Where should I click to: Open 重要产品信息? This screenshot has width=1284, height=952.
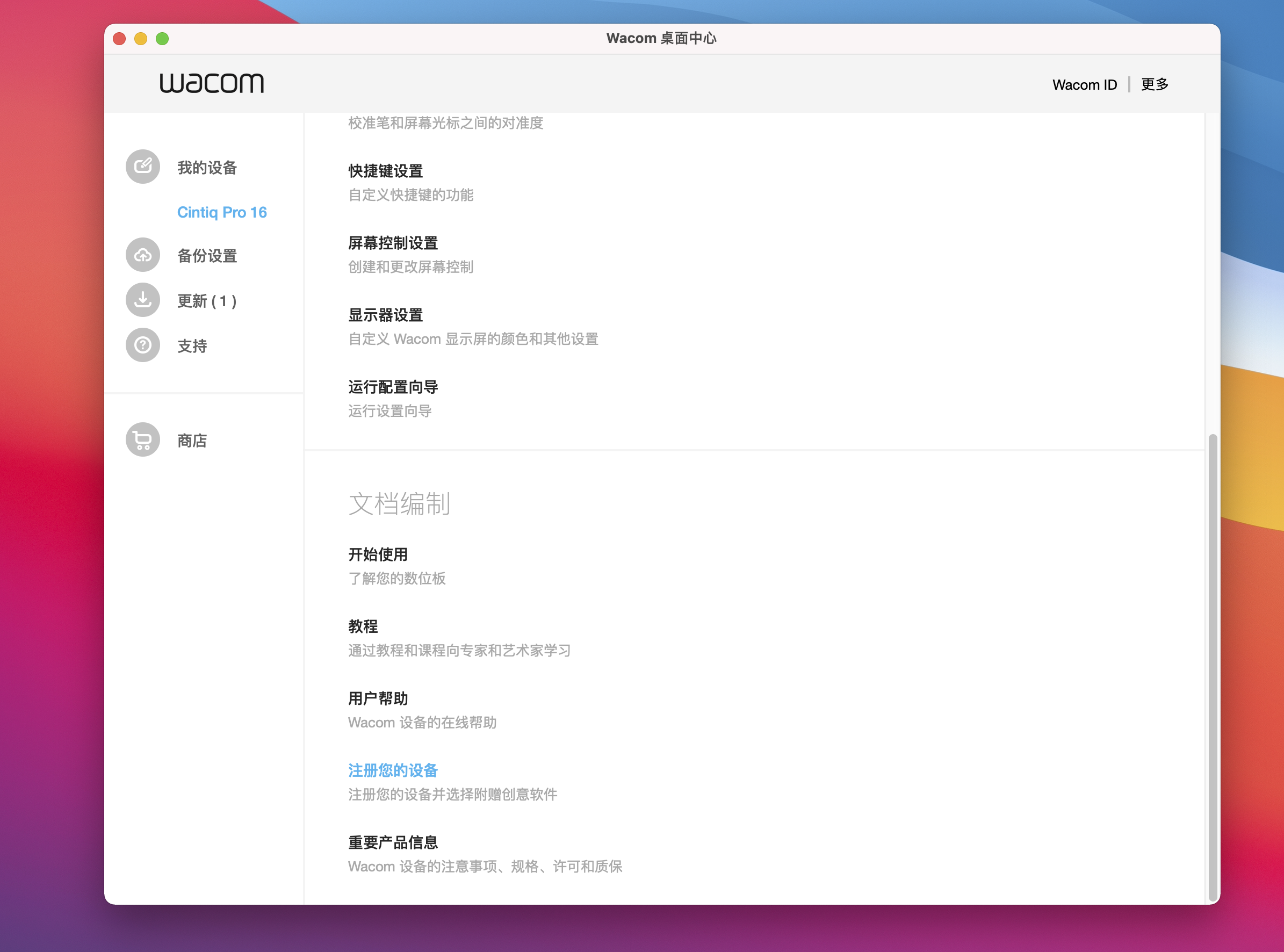pos(392,842)
